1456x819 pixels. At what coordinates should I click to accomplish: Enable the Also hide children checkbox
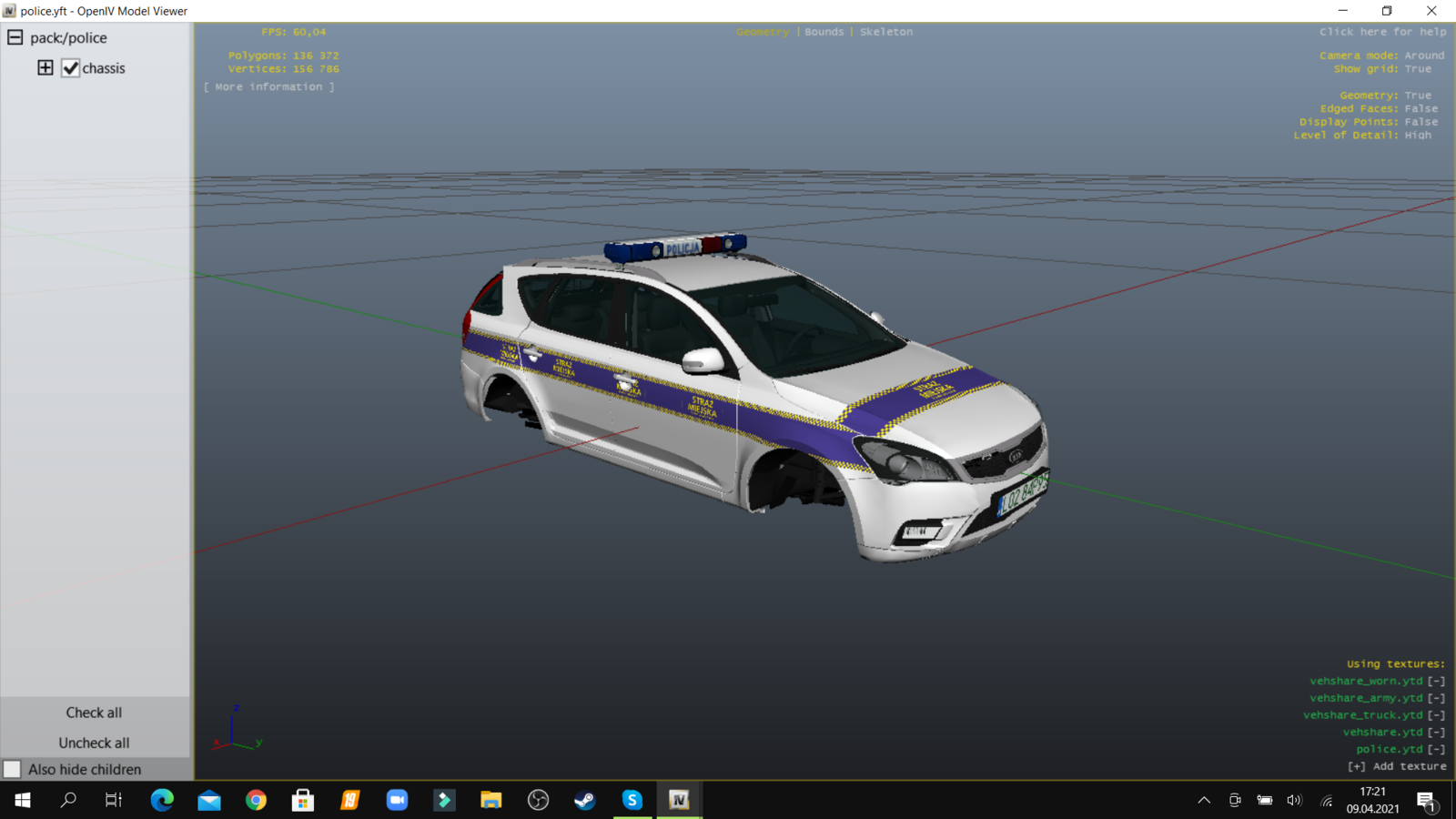click(x=13, y=769)
